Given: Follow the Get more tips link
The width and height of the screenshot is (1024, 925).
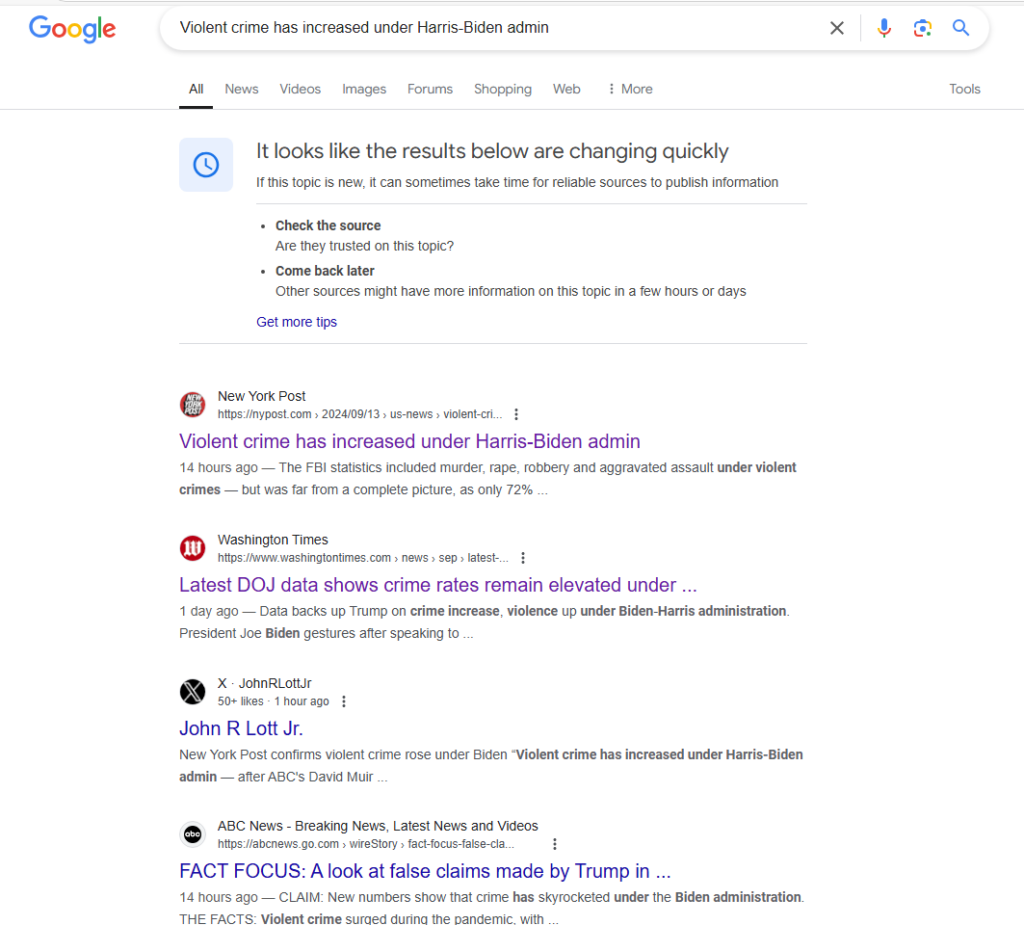Looking at the screenshot, I should [x=296, y=322].
